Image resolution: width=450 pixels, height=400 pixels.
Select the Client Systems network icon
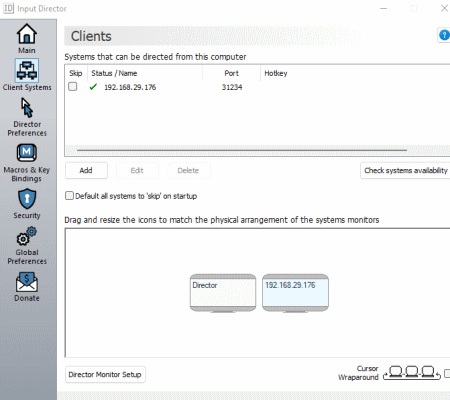(x=27, y=70)
